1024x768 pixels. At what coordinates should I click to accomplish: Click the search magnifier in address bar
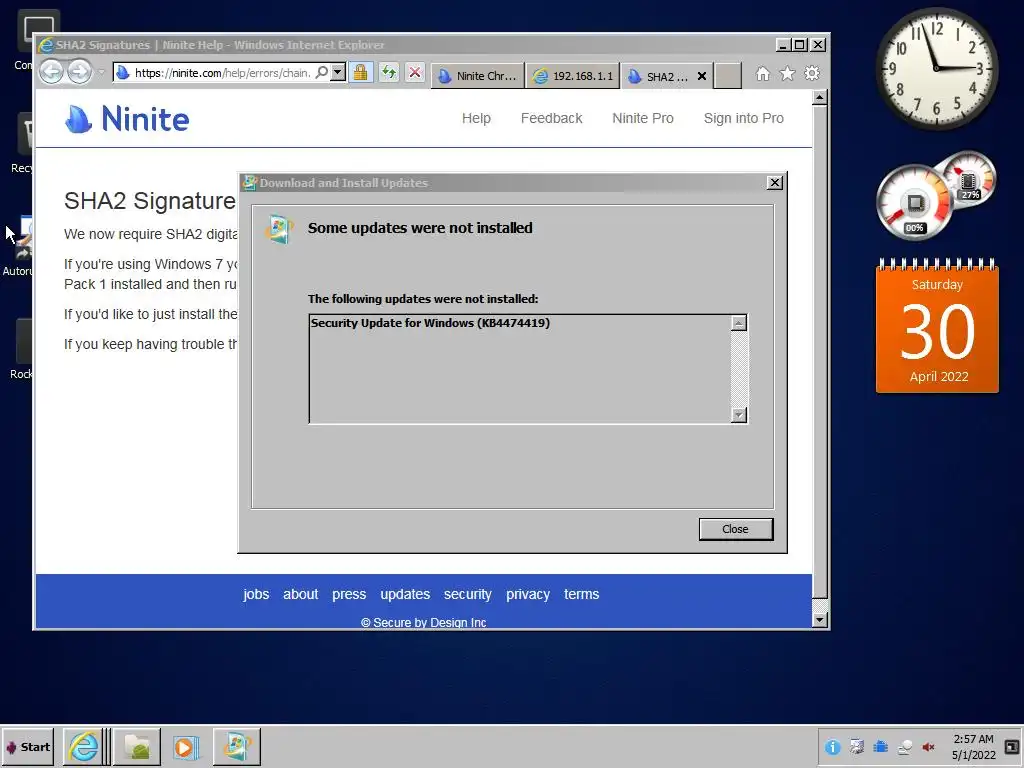(321, 72)
